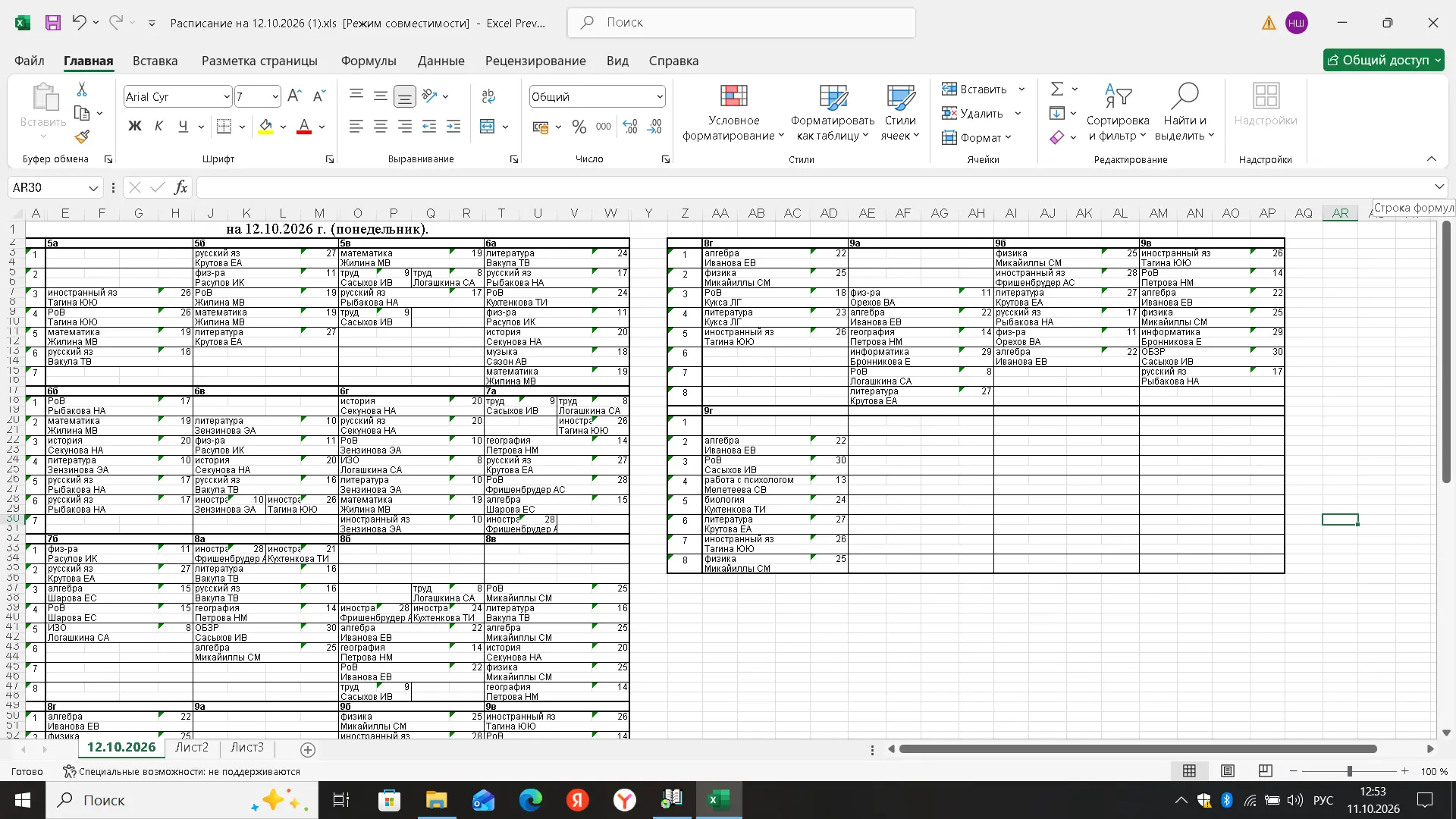
Task: Open the Формат cells dropdown
Action: [977, 137]
